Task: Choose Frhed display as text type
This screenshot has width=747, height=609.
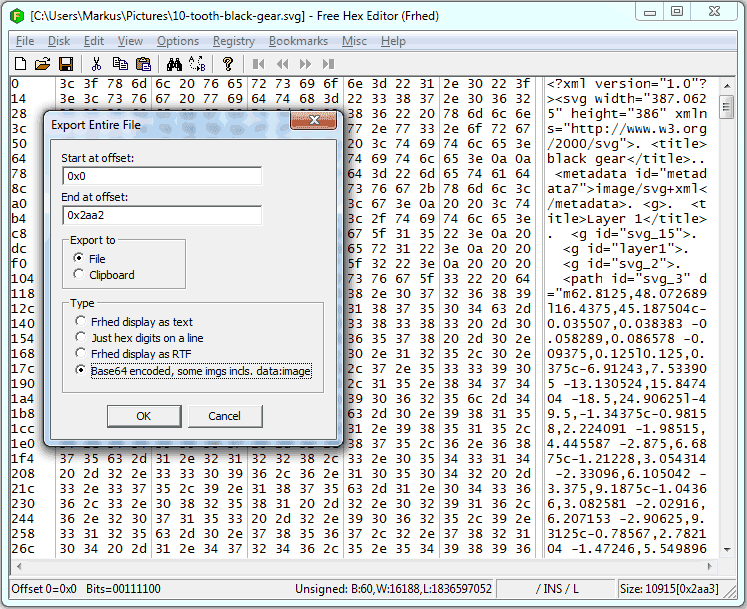Action: coord(81,322)
